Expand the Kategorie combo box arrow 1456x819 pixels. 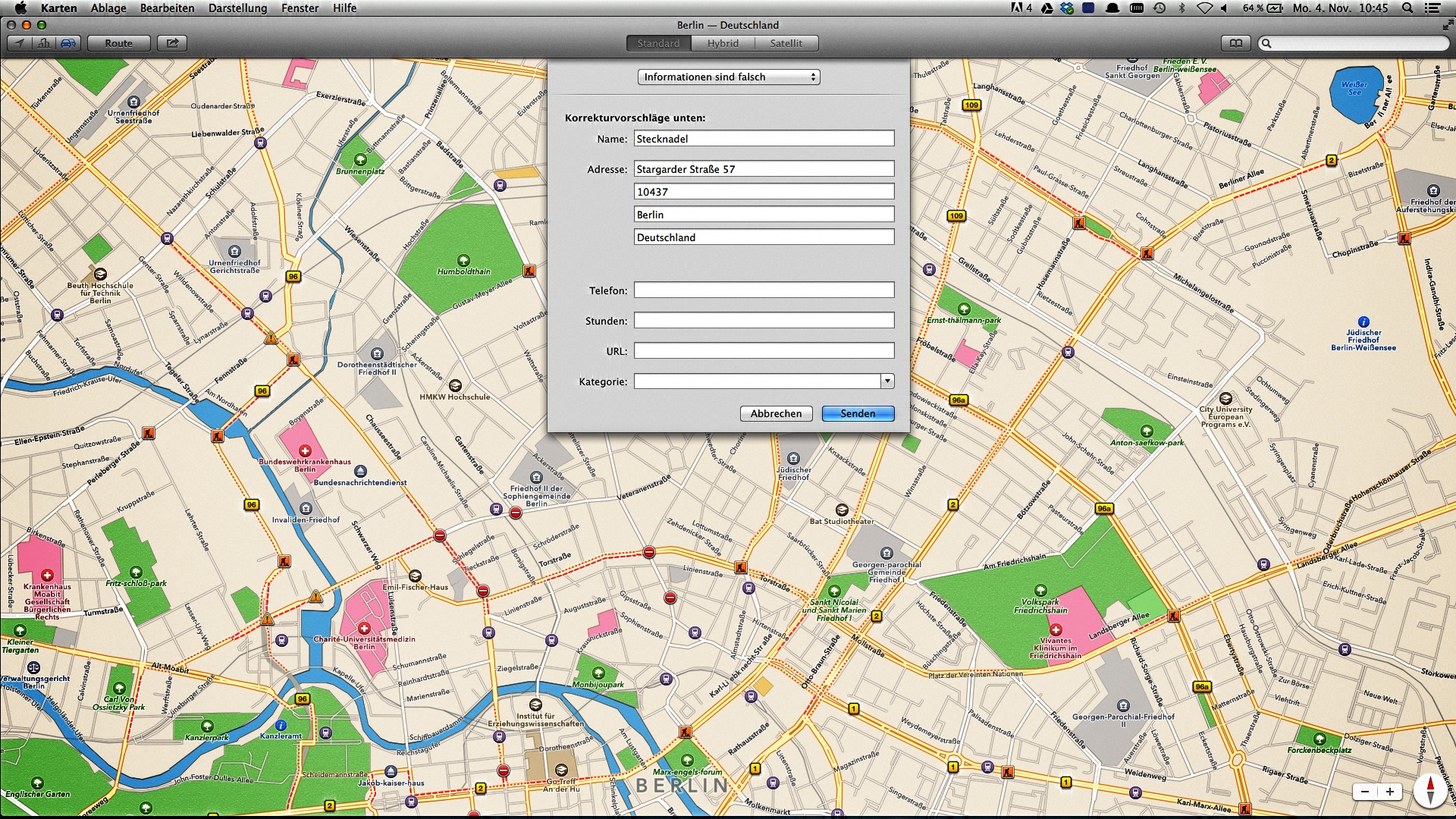pos(887,381)
